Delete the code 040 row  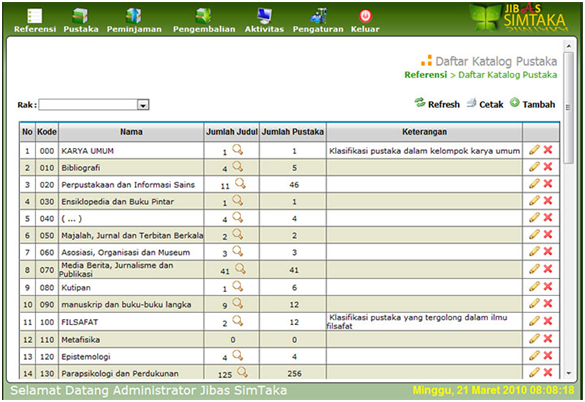(548, 217)
